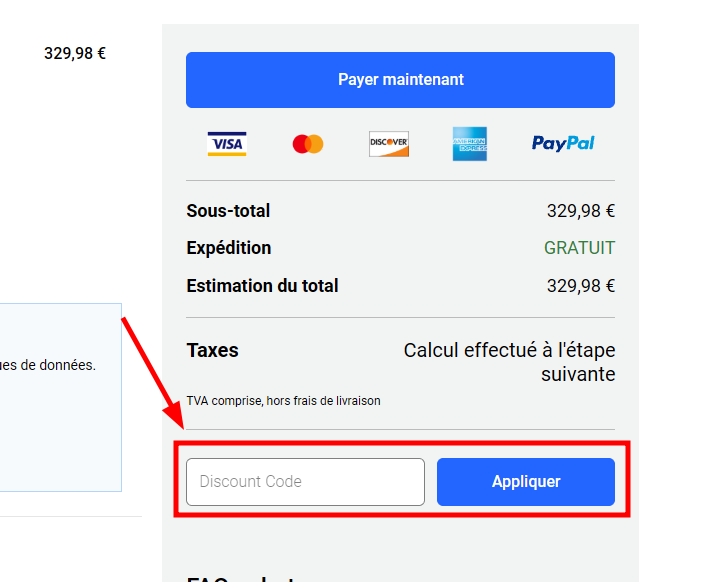Click the product price at top left

pos(75,54)
